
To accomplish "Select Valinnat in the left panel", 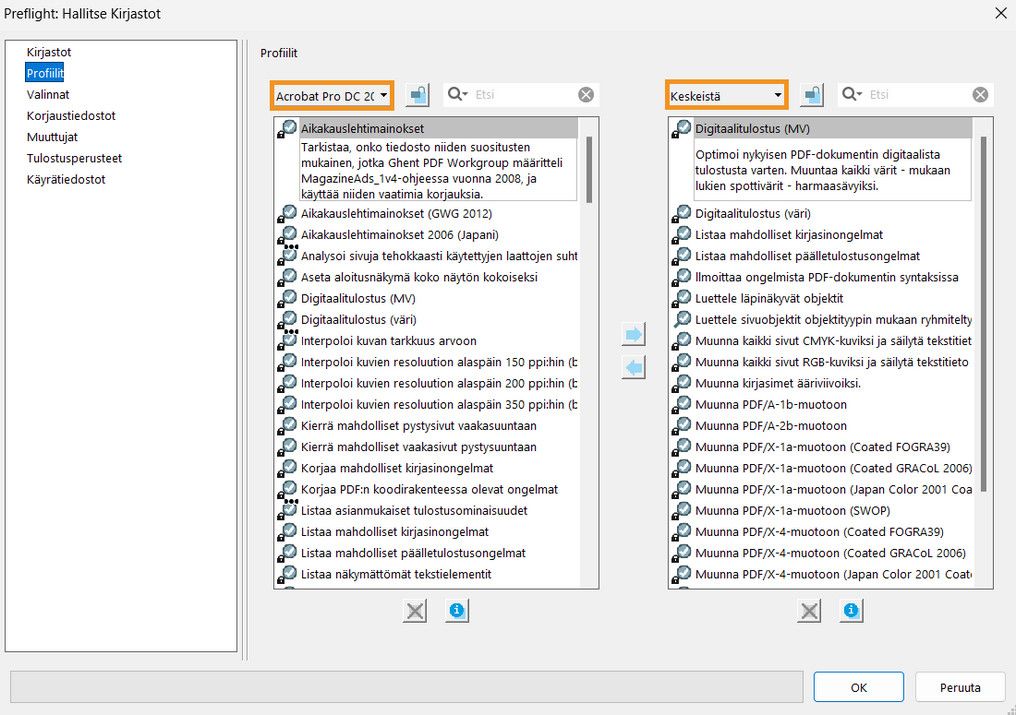I will coord(47,94).
